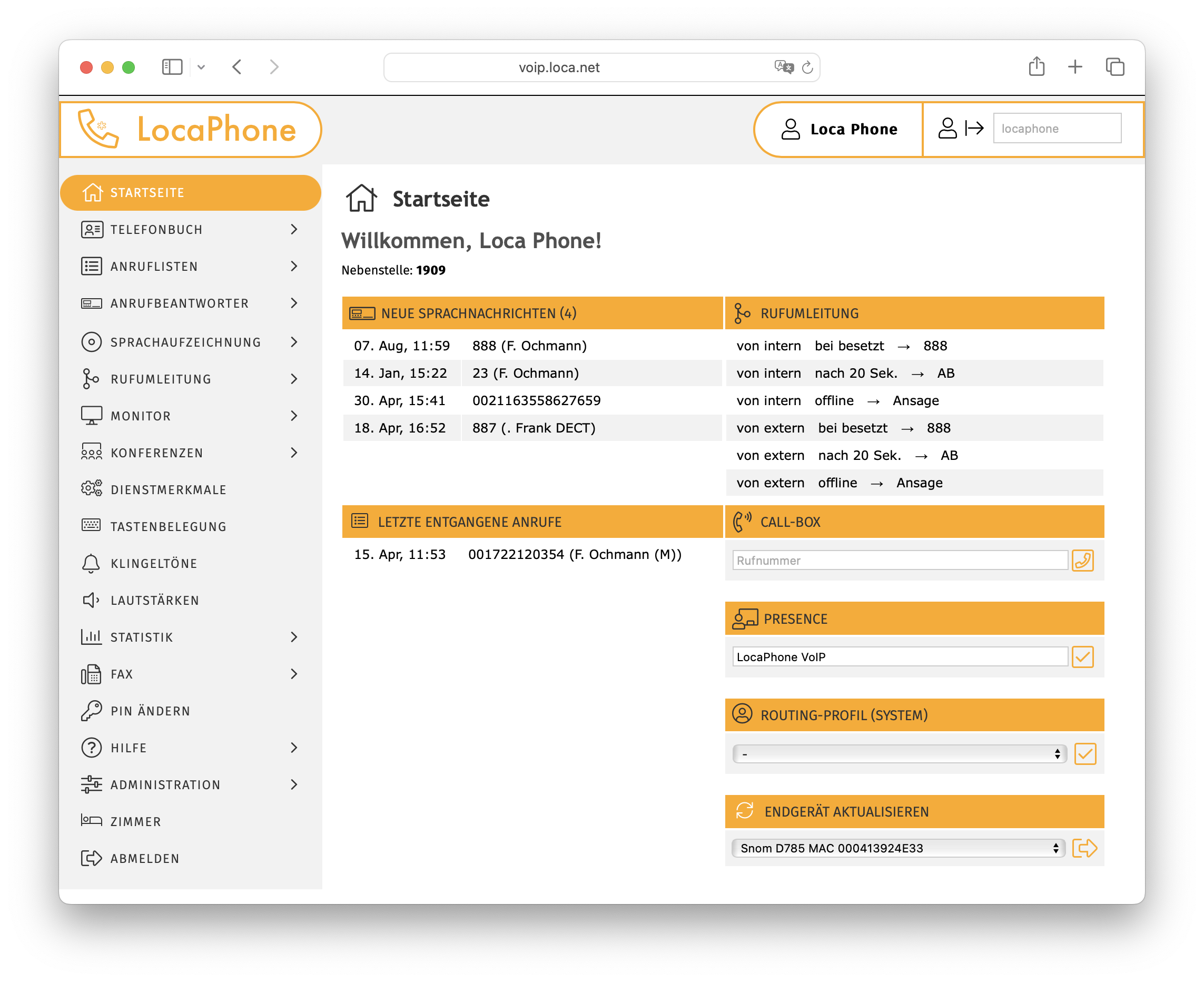Open the Routing-Profil selection dropdown

pos(898,753)
